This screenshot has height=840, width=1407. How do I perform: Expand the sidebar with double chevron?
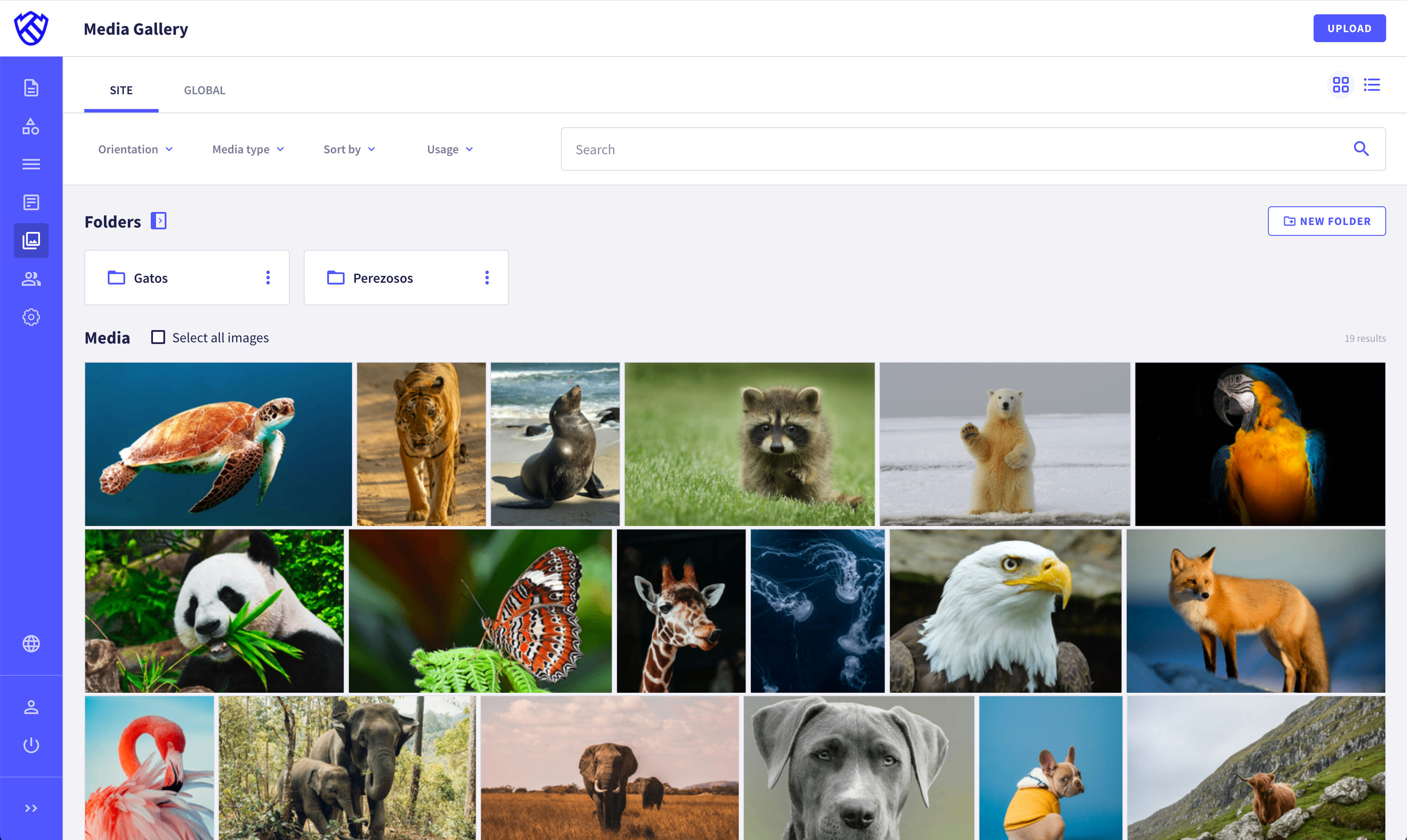click(31, 808)
